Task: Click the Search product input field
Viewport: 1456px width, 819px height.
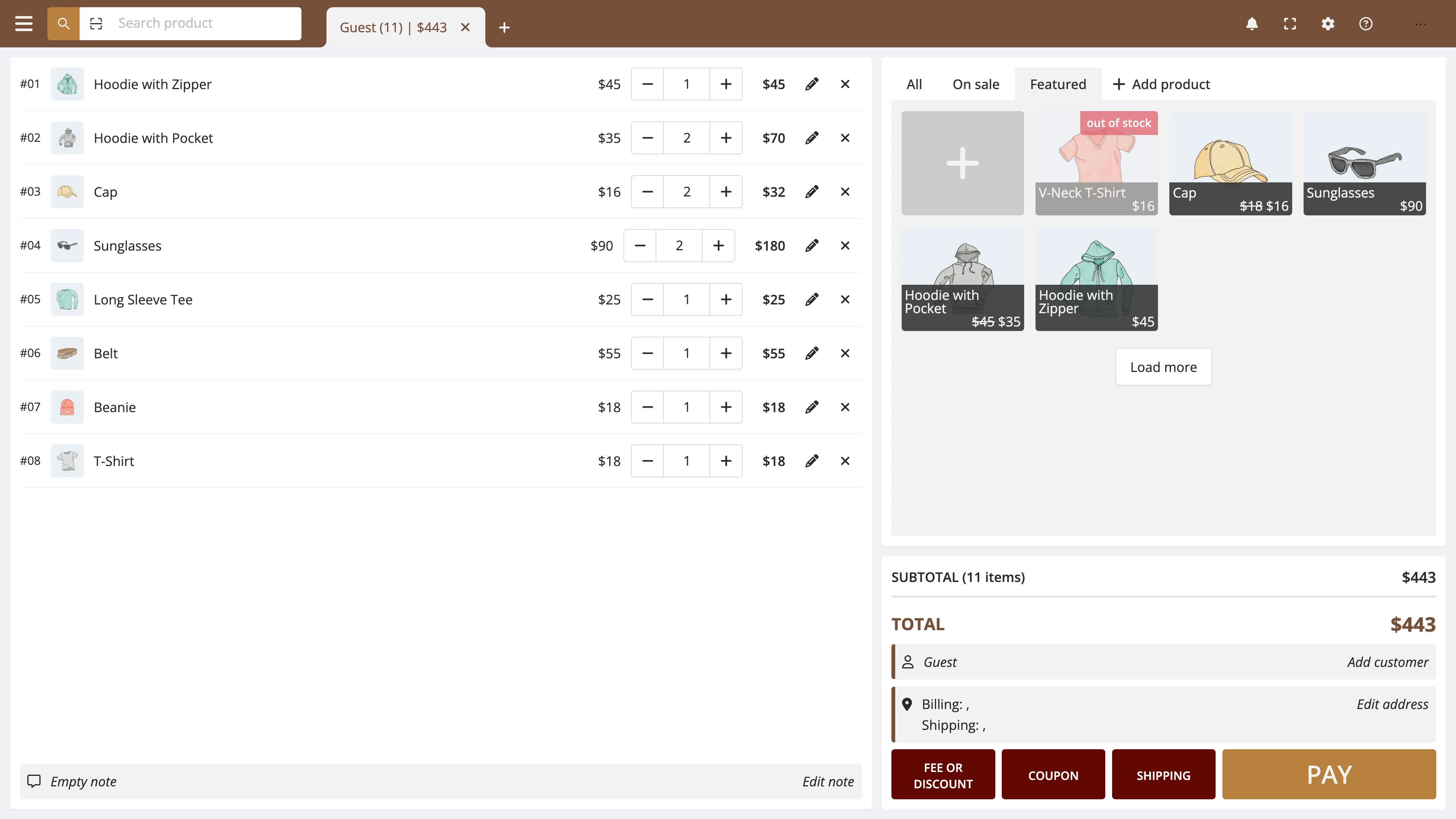Action: coord(204,24)
